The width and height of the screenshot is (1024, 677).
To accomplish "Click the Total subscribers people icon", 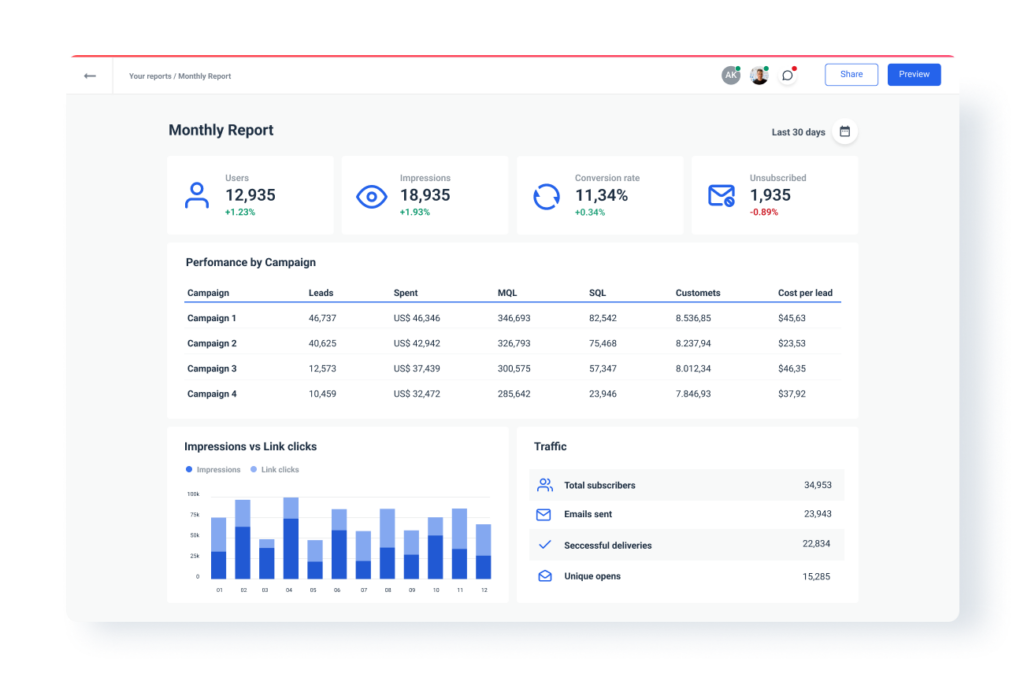I will [544, 485].
